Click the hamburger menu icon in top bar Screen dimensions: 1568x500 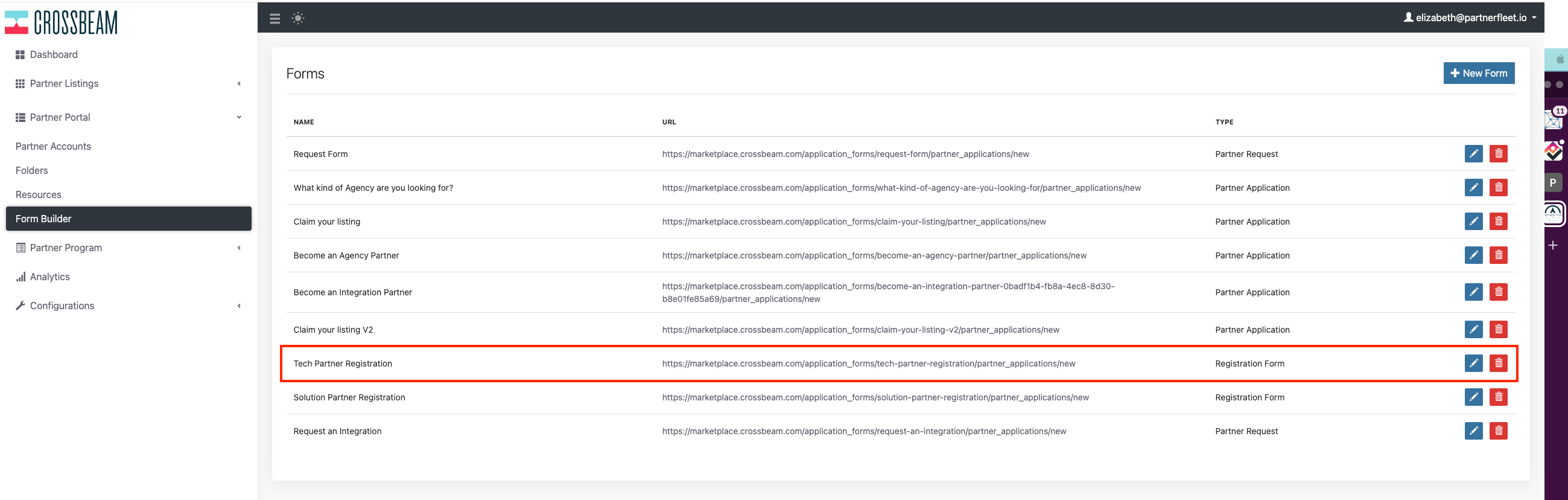click(275, 18)
